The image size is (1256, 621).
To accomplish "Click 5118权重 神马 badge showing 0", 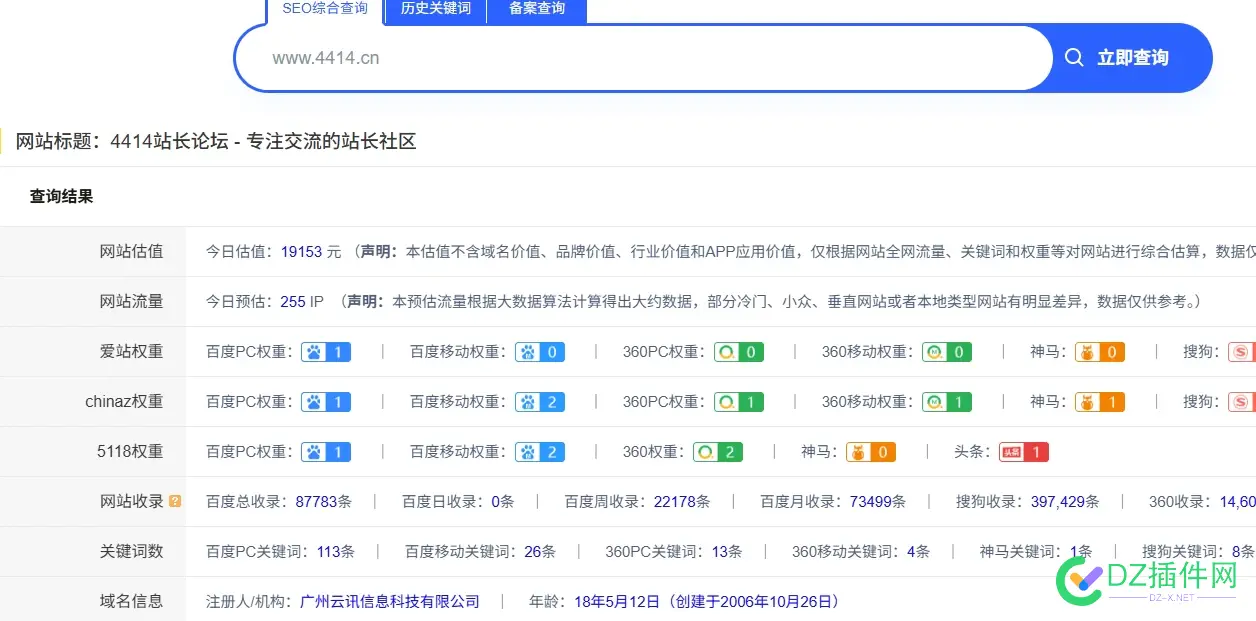I will (x=871, y=452).
